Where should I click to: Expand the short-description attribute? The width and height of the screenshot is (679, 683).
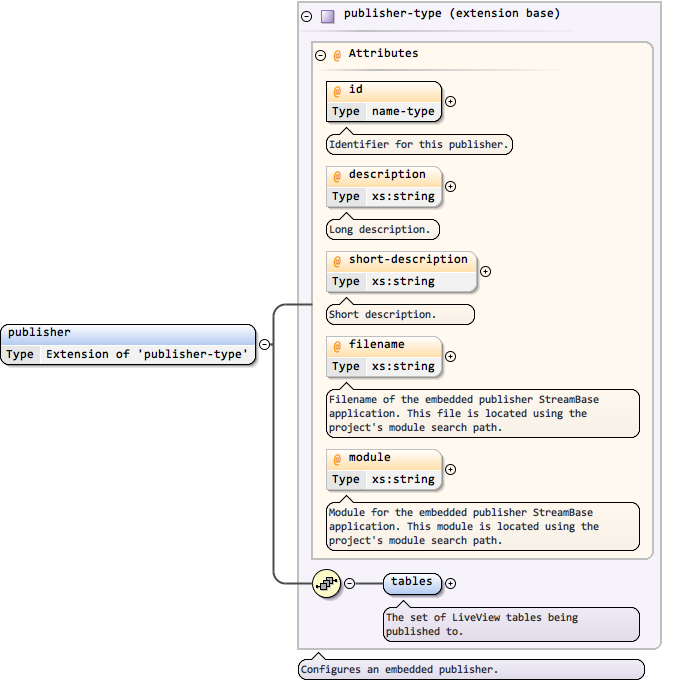486,271
